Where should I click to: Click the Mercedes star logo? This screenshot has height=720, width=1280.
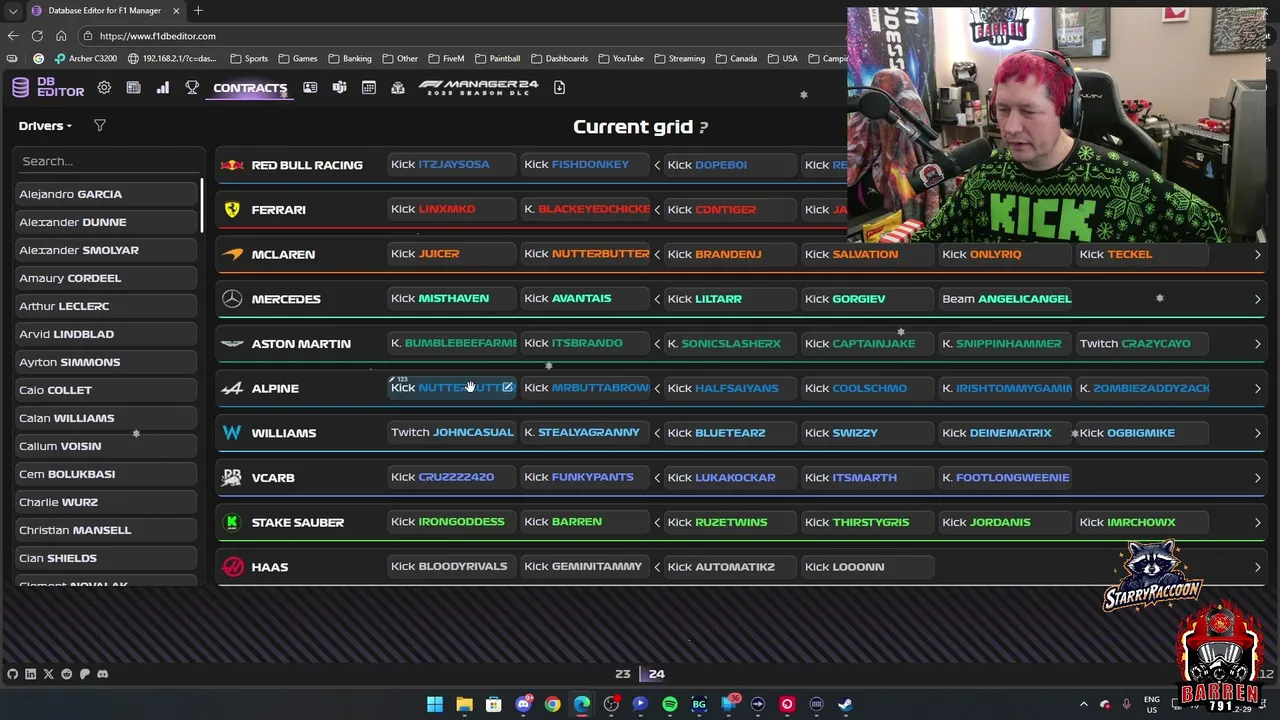coord(232,299)
